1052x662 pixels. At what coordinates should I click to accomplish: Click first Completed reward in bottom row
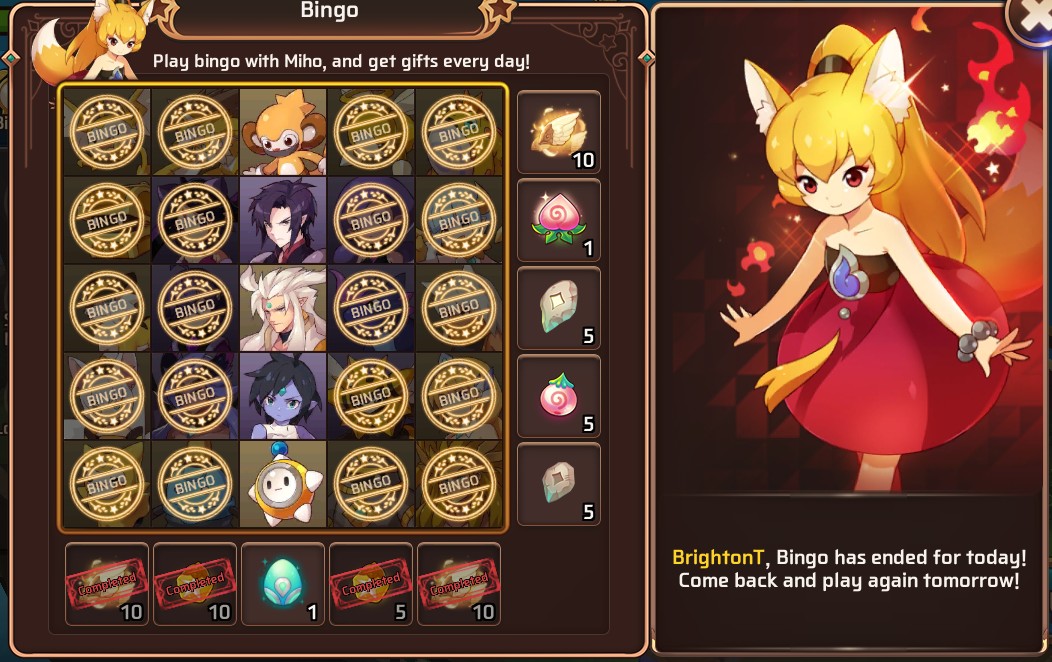107,584
